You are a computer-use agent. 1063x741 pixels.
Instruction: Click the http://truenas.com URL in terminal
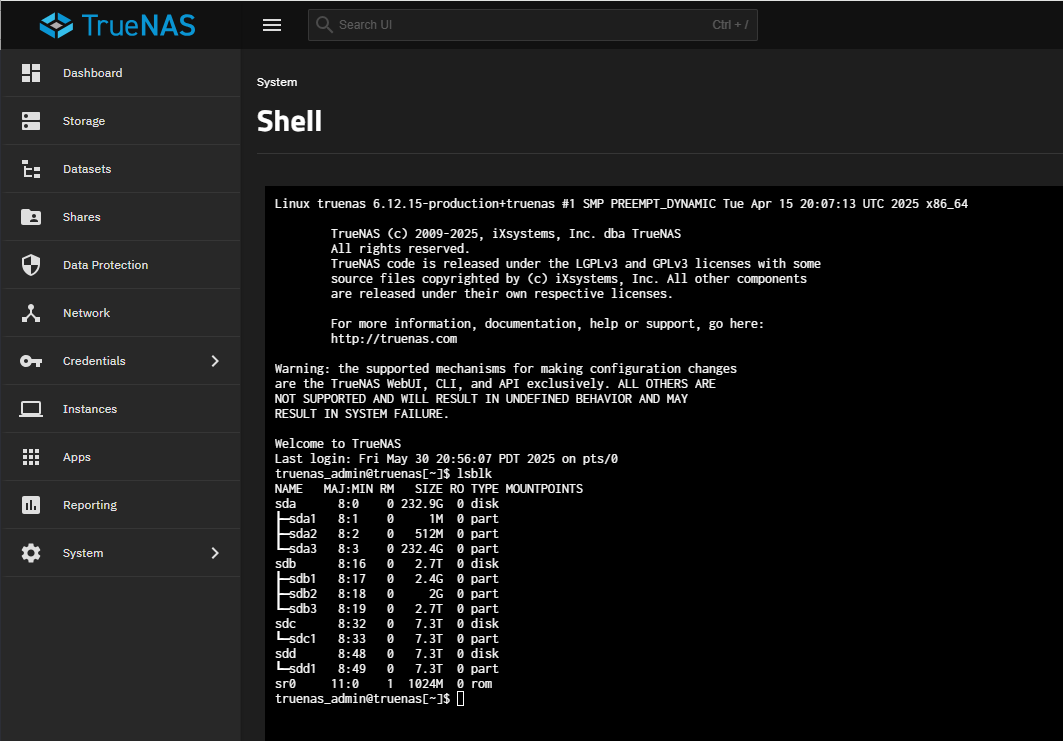coord(394,339)
